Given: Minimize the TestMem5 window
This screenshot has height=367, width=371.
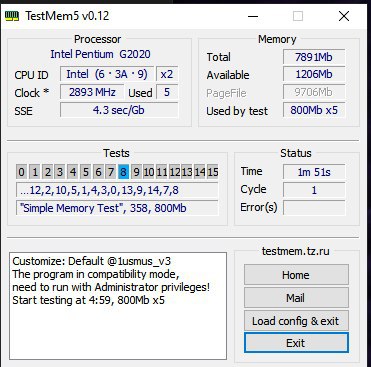Looking at the screenshot, I should coord(253,16).
